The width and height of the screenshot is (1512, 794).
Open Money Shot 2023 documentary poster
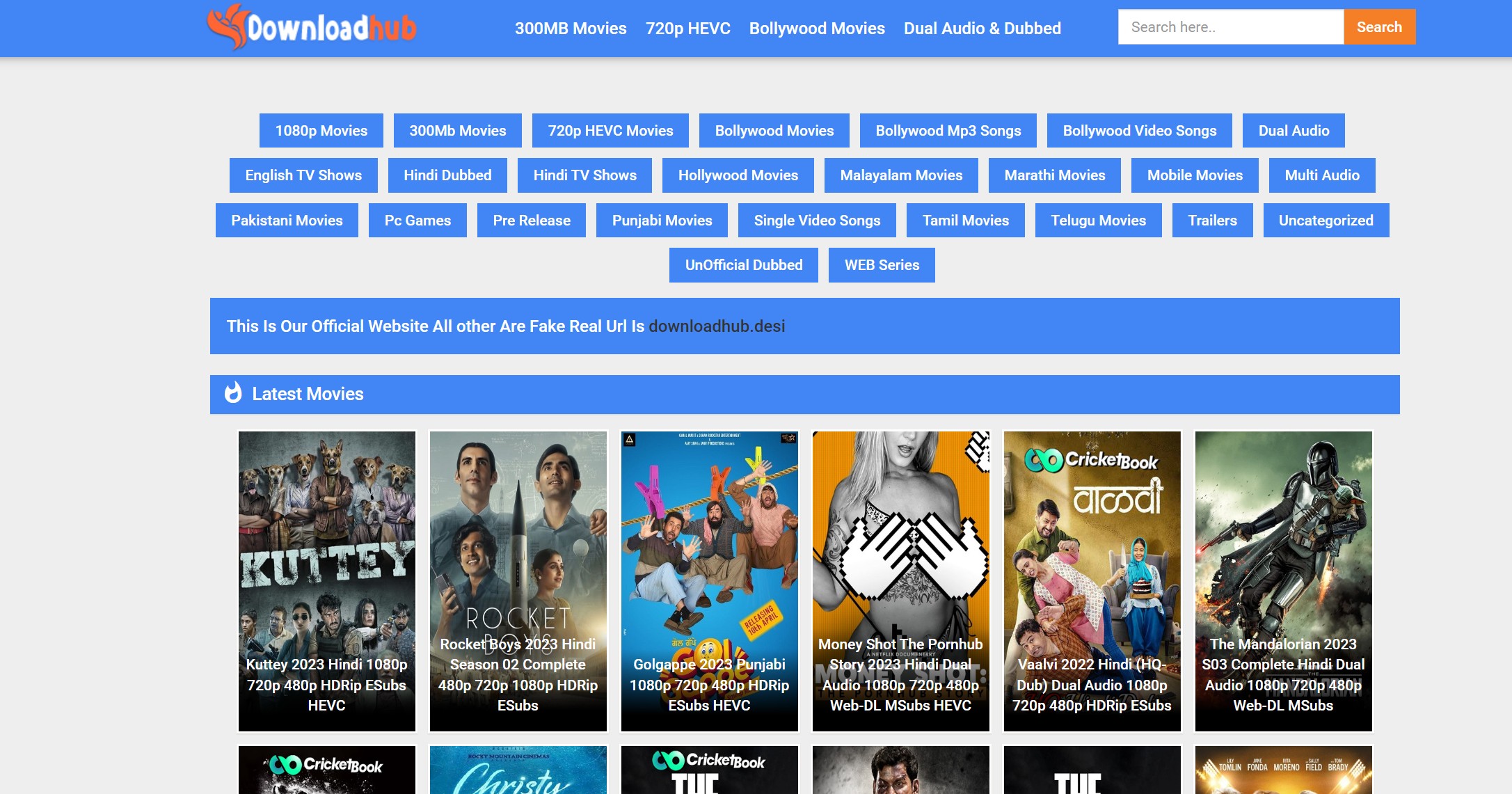[x=901, y=581]
